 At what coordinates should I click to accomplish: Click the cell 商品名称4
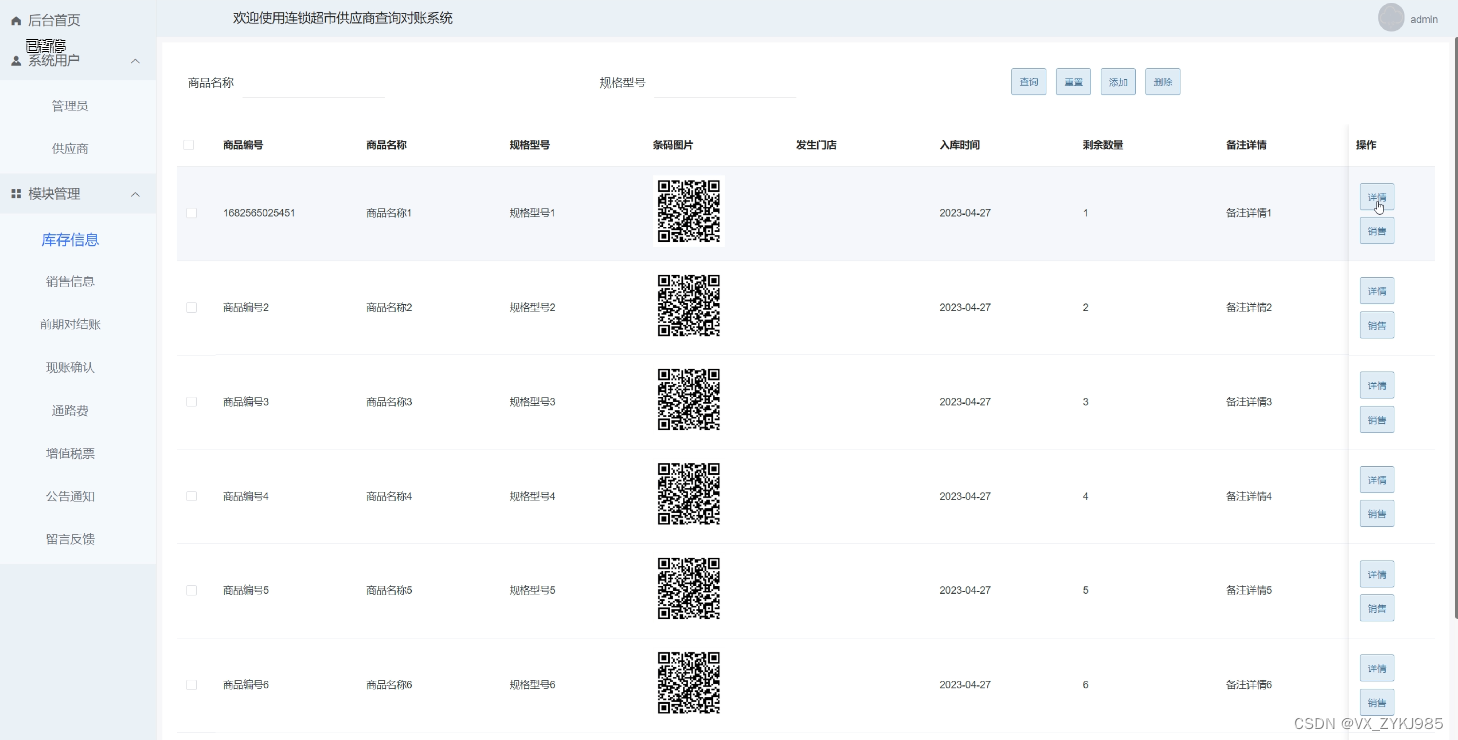tap(389, 496)
